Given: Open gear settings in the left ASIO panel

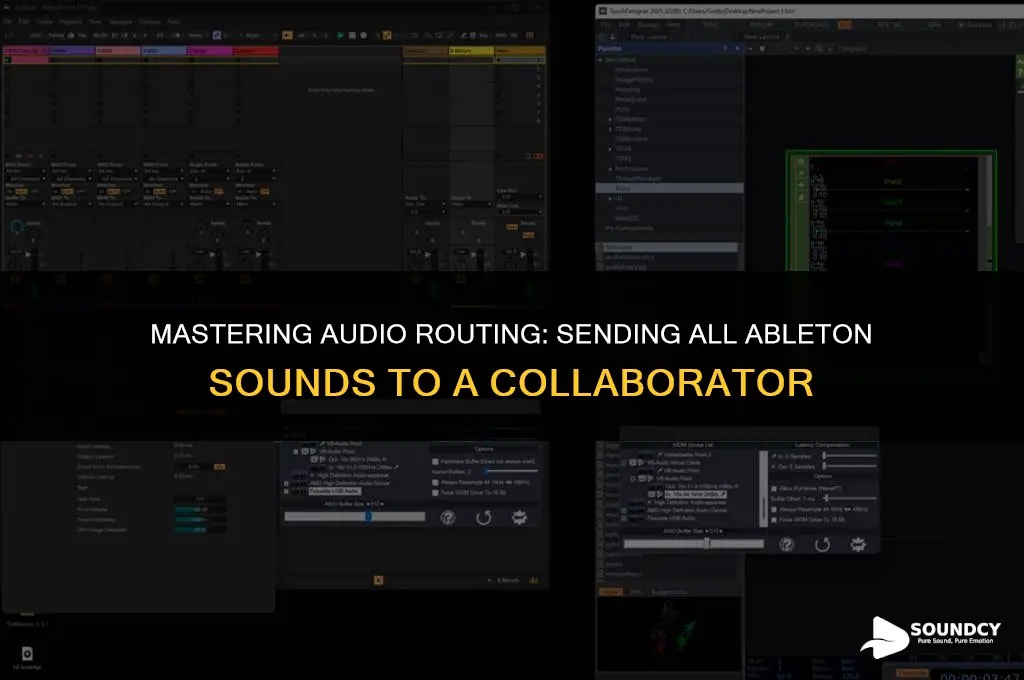Looking at the screenshot, I should pos(519,518).
